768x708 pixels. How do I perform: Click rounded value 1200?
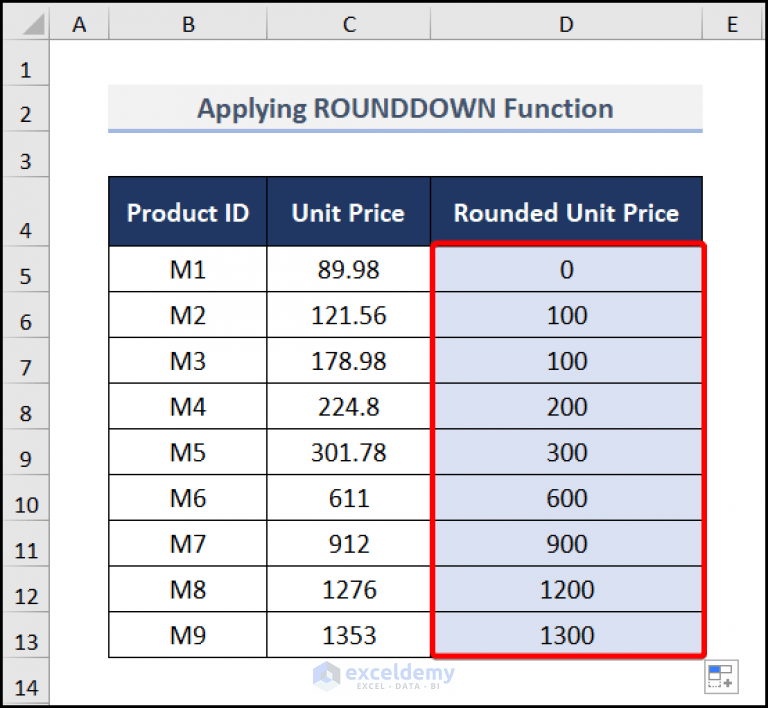pos(566,589)
